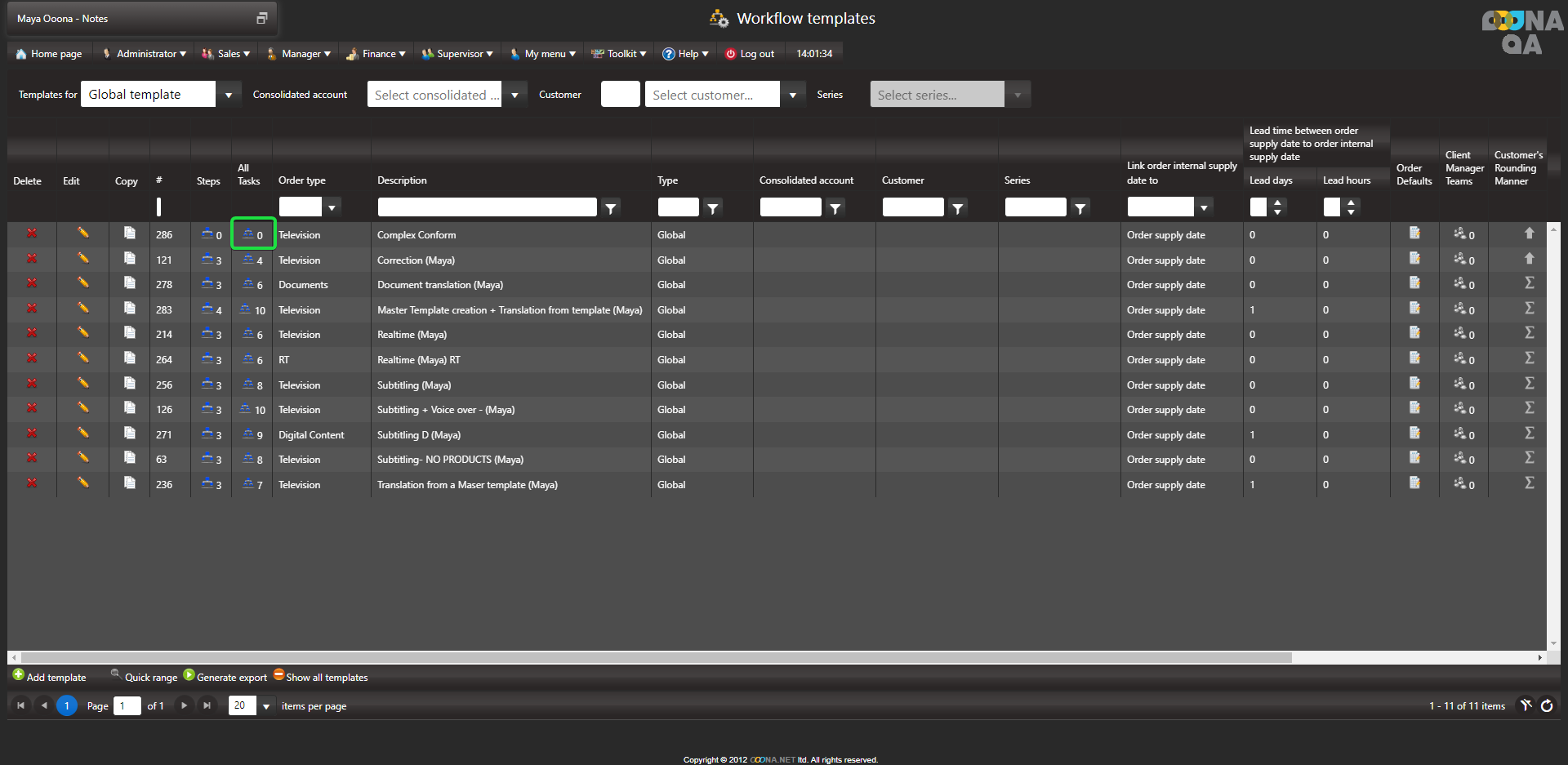
Task: Click the filter icon beside the Description field
Action: coord(610,208)
